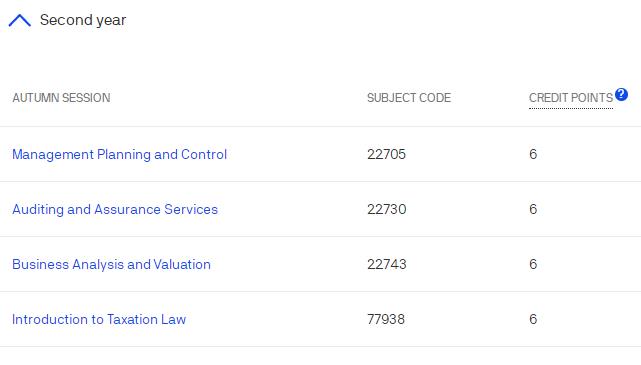Click the Second year heading text
641x365 pixels.
(83, 20)
